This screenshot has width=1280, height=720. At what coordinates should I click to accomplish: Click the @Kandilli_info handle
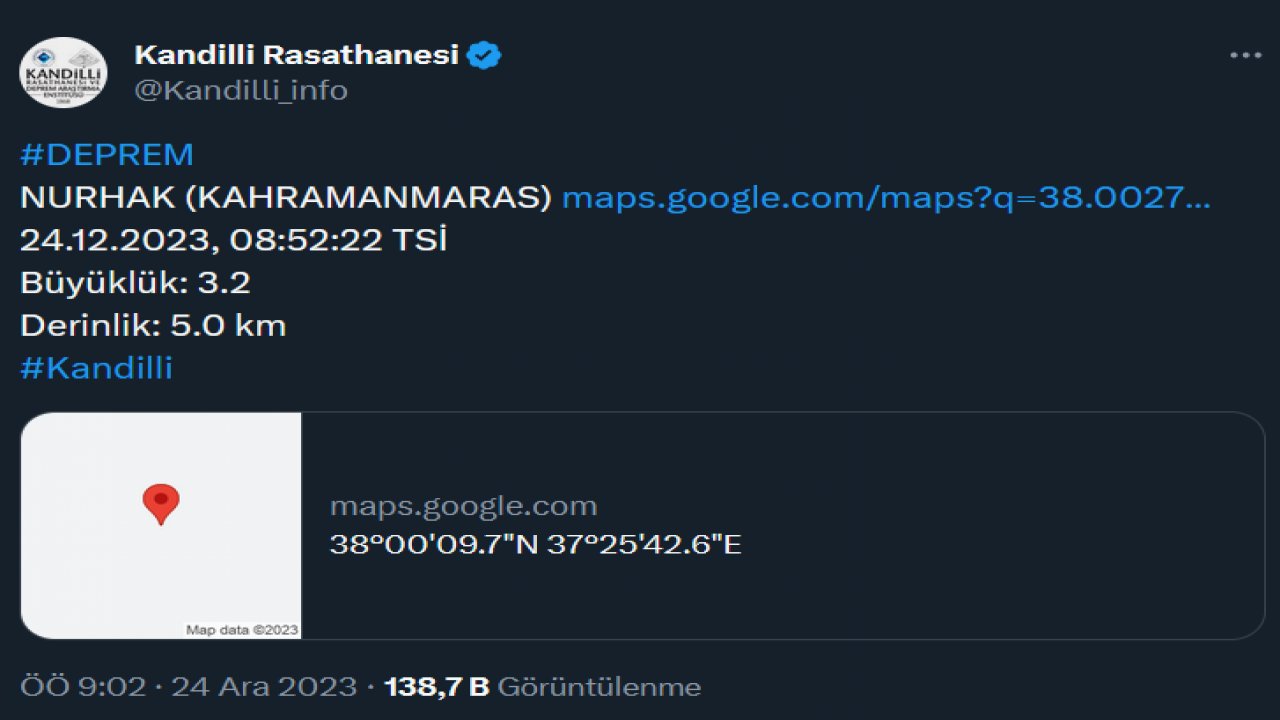(x=240, y=90)
